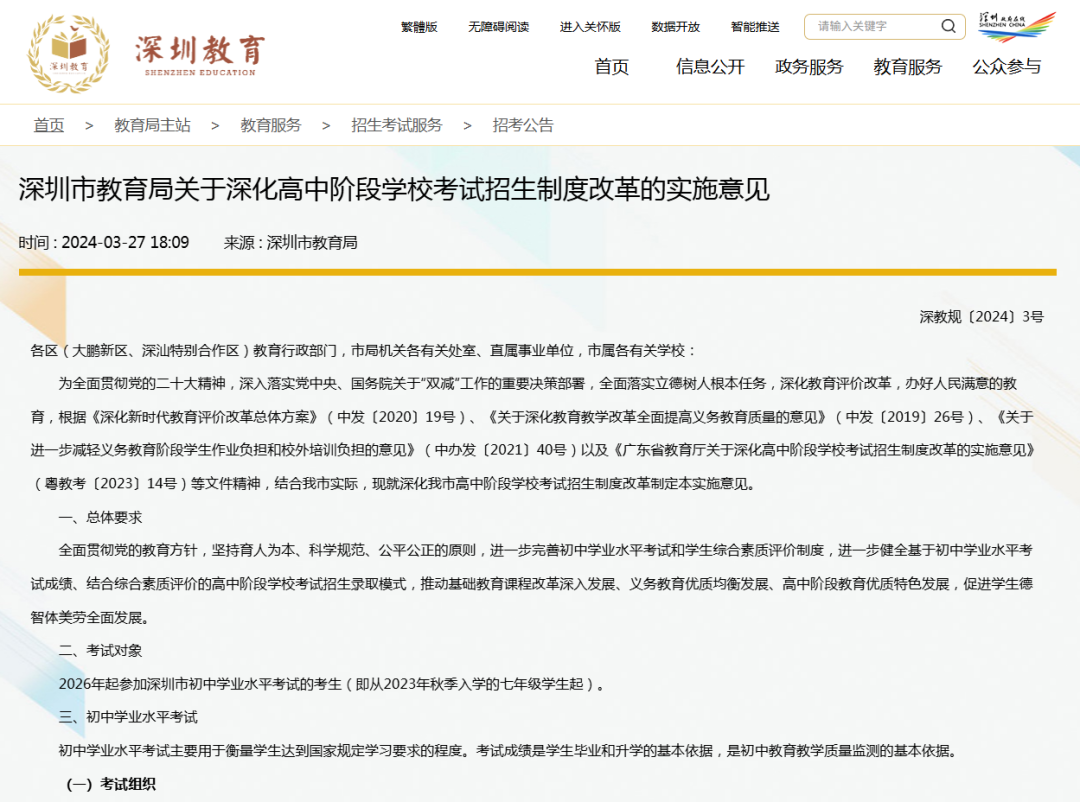
Task: Click the Shenzhen China colorful logo
Action: pyautogui.click(x=1017, y=26)
